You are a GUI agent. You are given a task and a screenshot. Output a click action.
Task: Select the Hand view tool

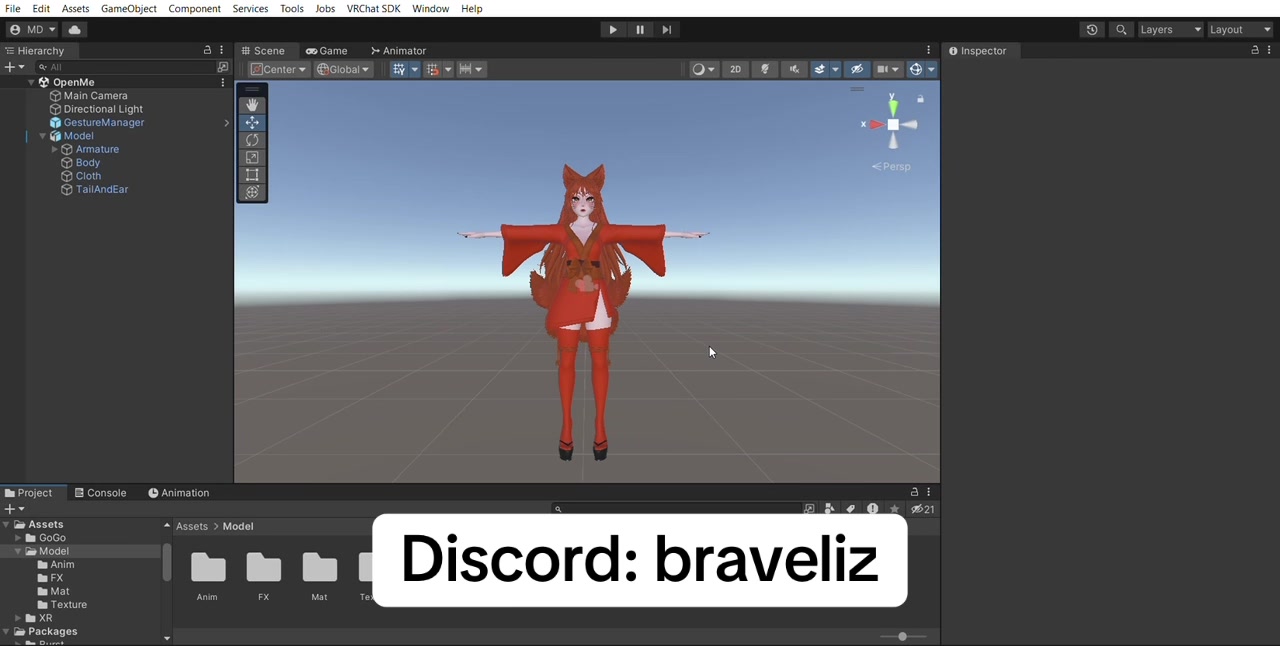[252, 105]
